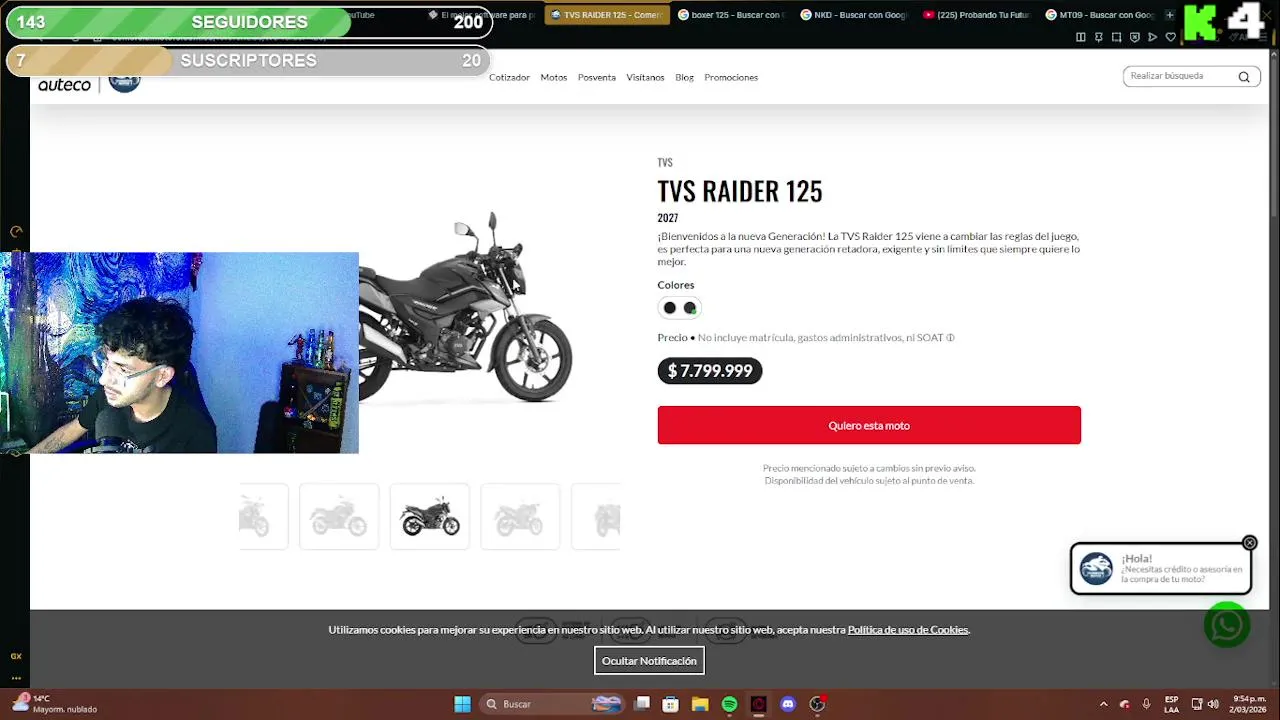
Task: Close the ¡Hola! chat popup
Action: (x=1249, y=543)
